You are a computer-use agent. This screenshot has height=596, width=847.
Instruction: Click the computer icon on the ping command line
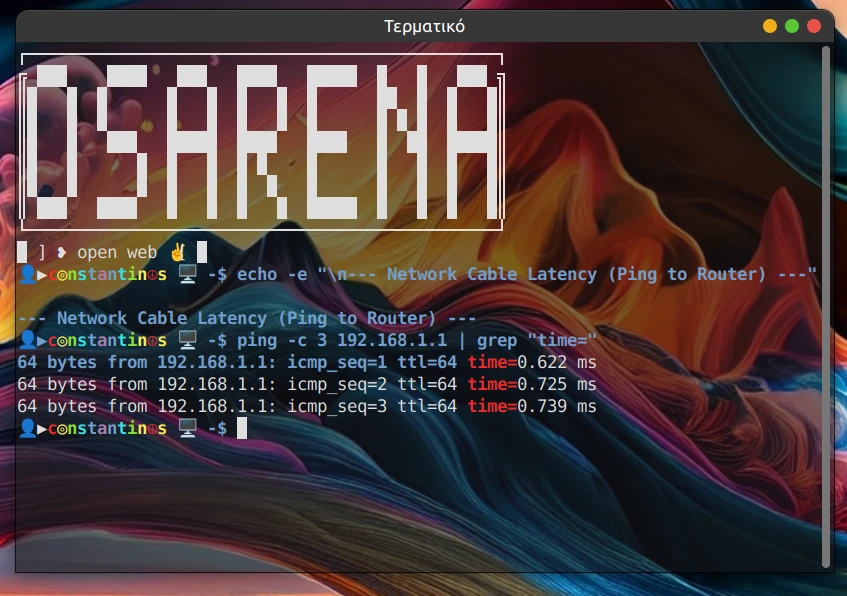pos(188,340)
